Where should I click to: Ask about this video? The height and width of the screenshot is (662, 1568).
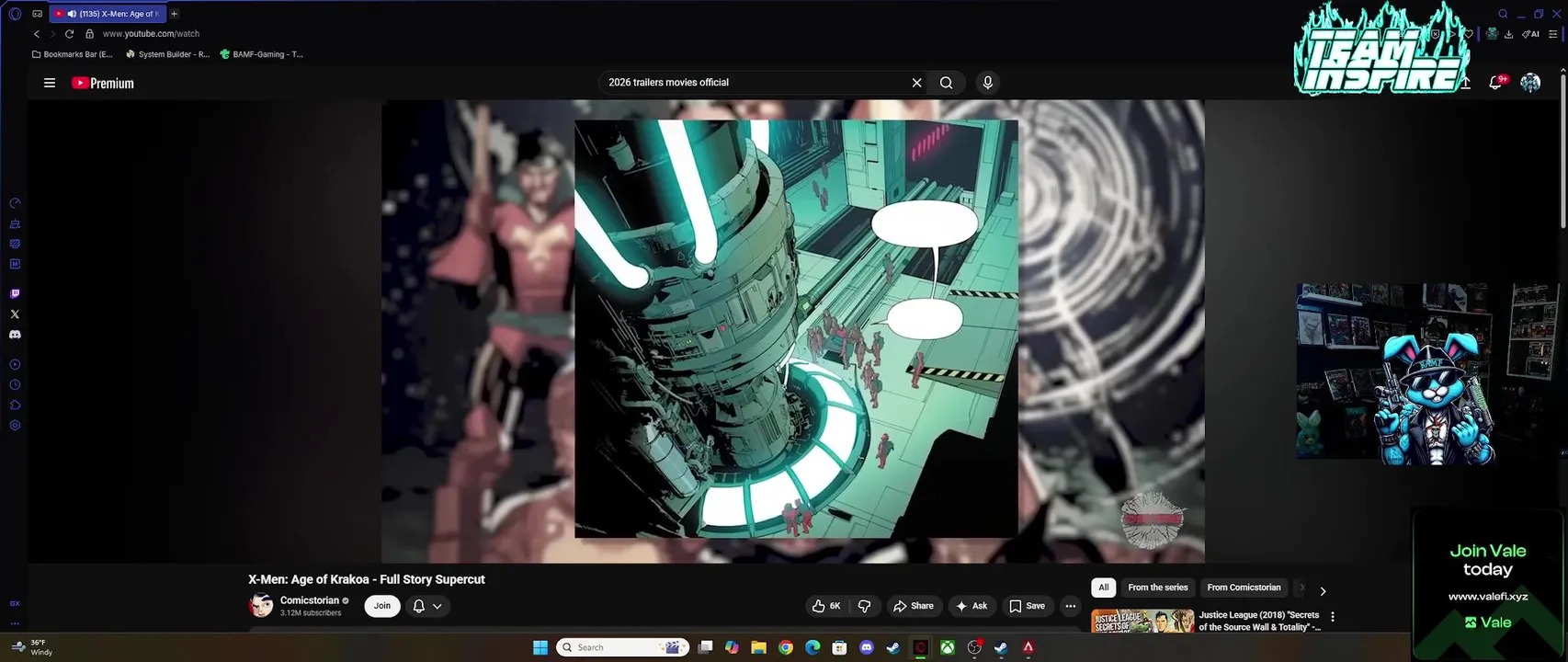coord(971,606)
